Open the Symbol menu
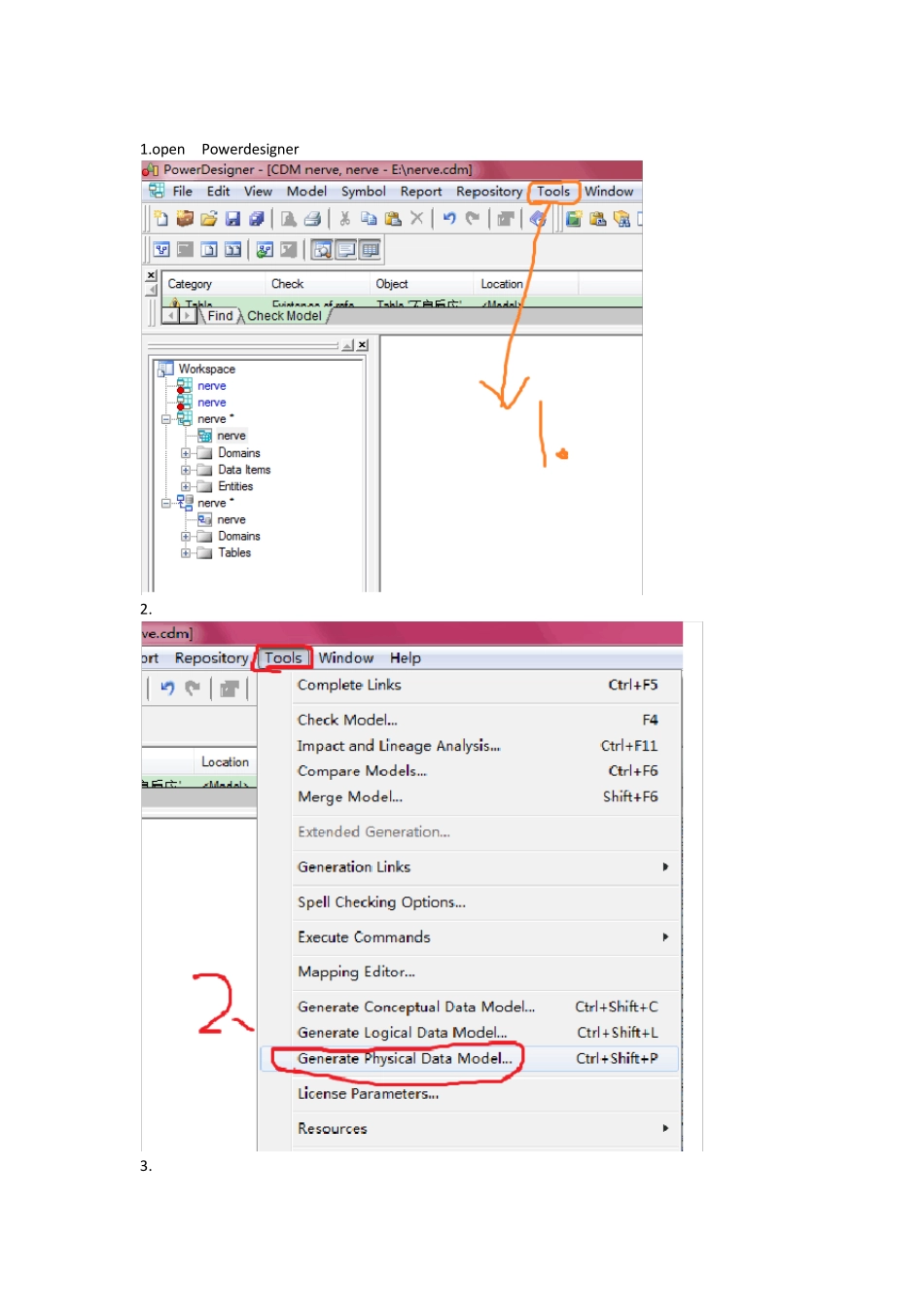This screenshot has width=924, height=1307. (x=364, y=191)
